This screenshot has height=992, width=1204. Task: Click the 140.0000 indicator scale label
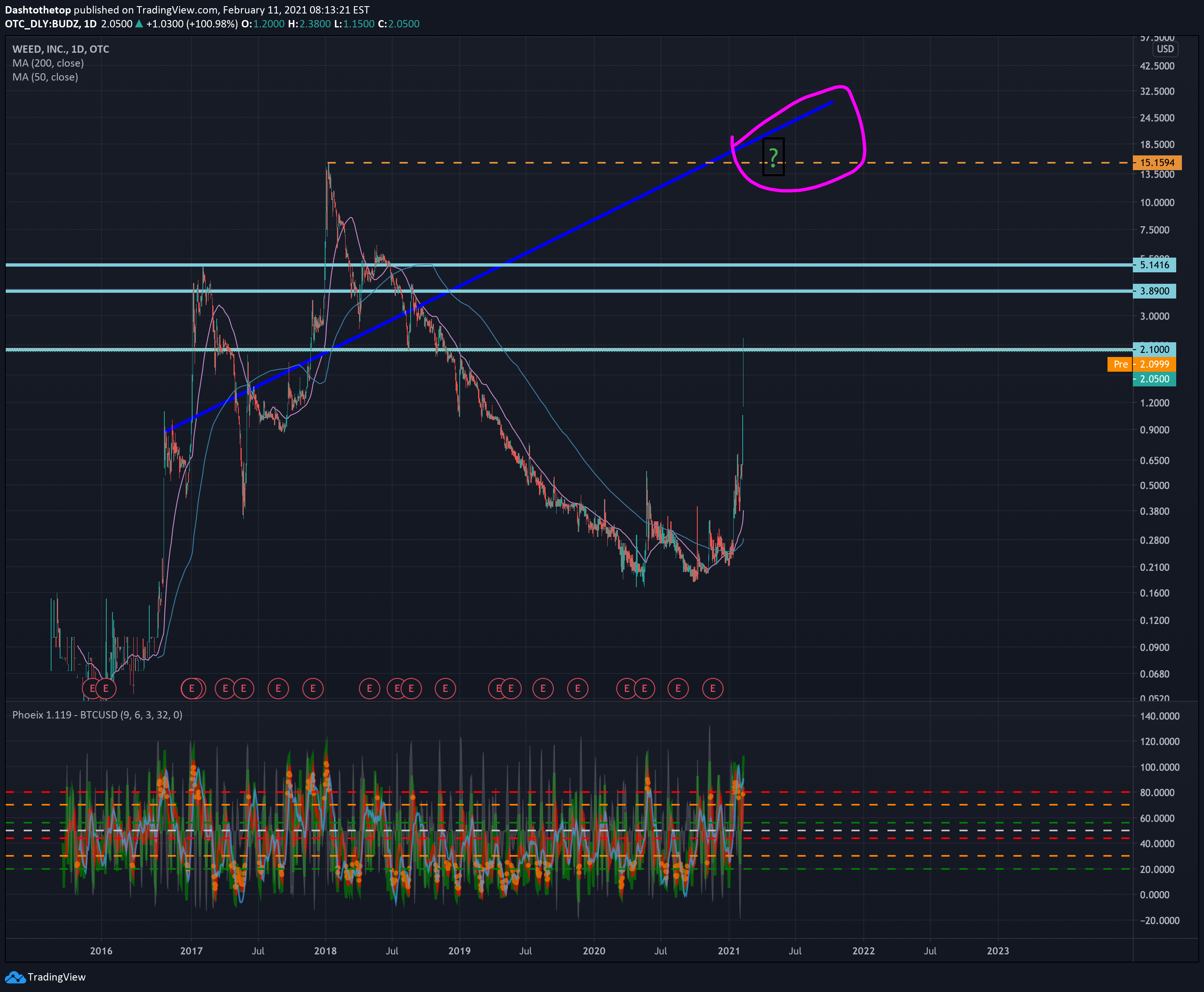click(1159, 716)
